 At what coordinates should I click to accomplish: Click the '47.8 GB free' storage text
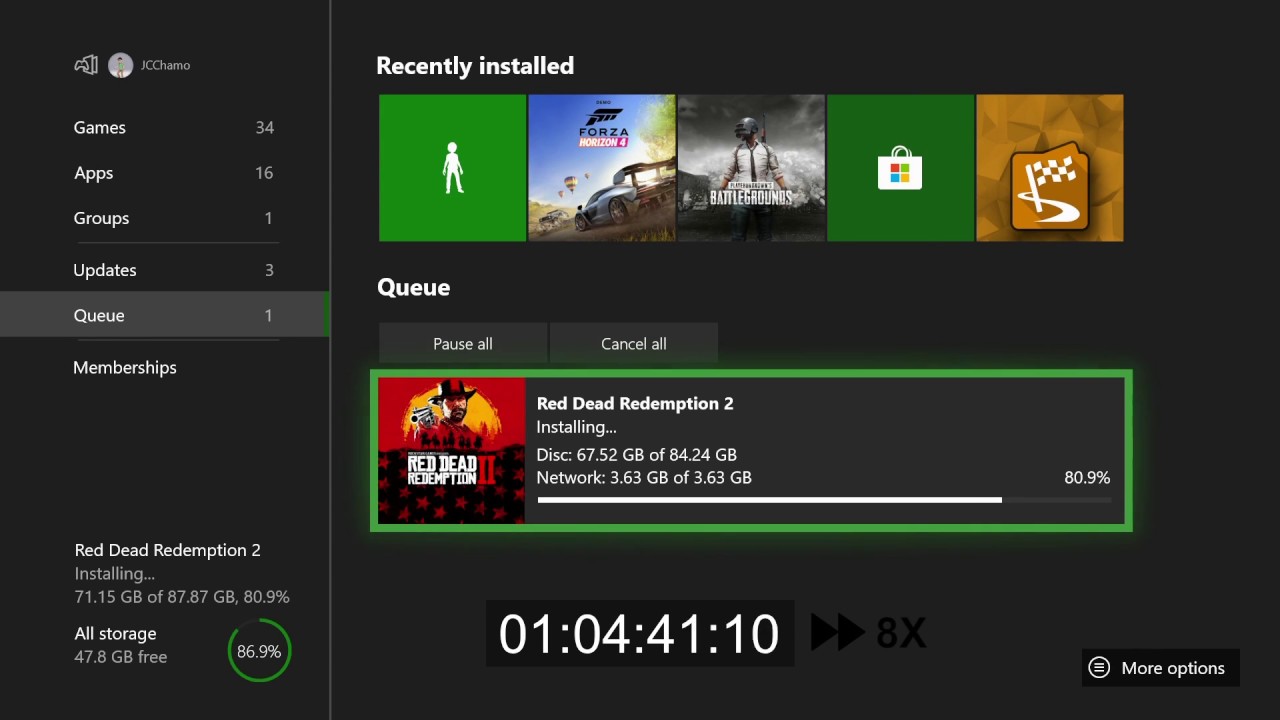[x=121, y=657]
